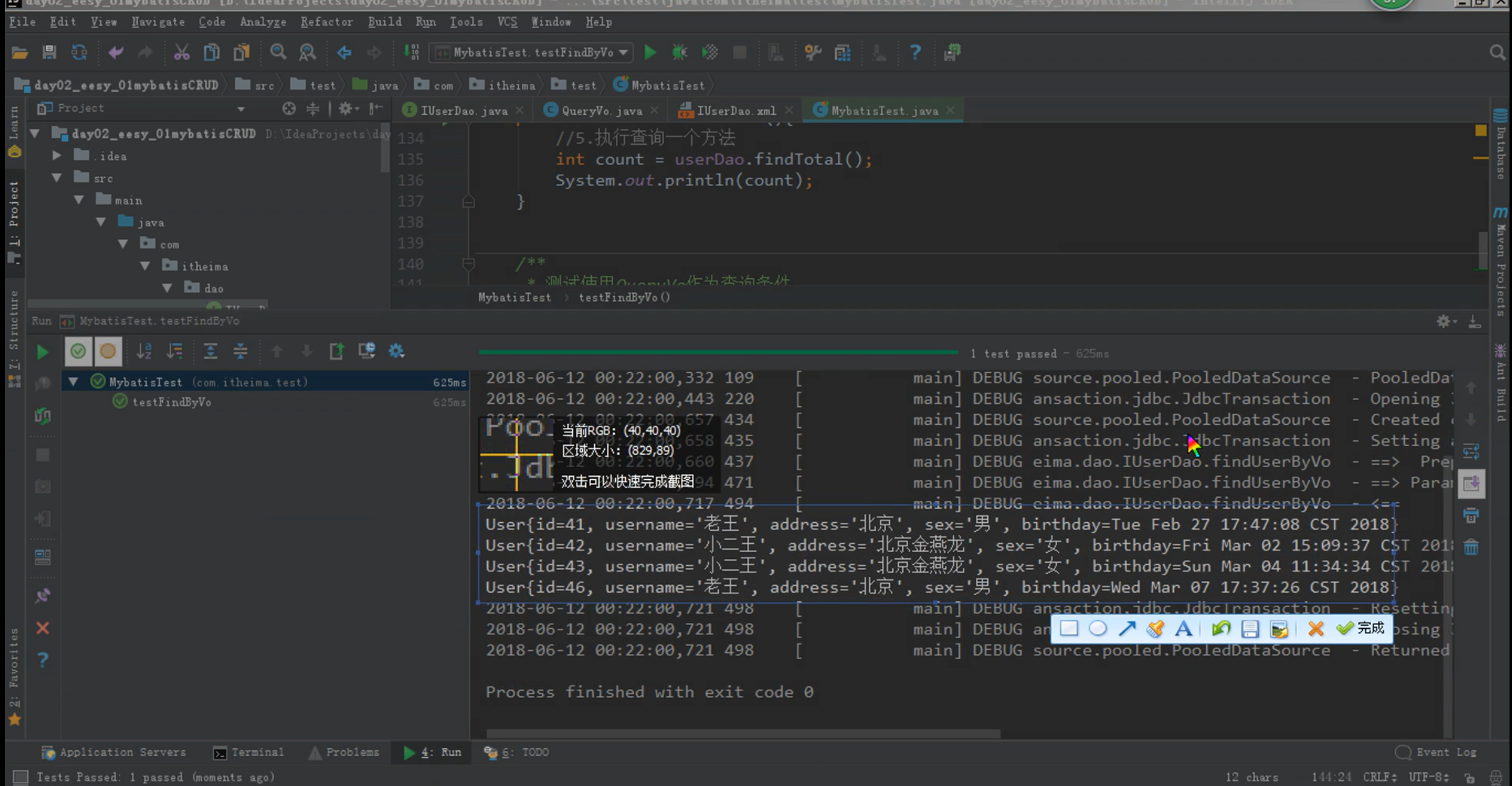
Task: Open the Refactor menu
Action: click(326, 22)
